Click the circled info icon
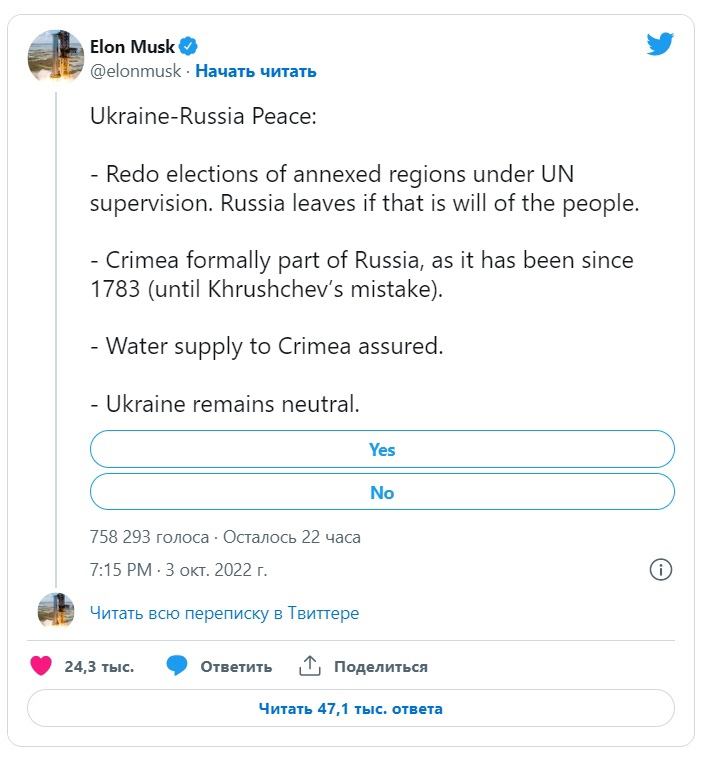714x766 pixels. [660, 570]
